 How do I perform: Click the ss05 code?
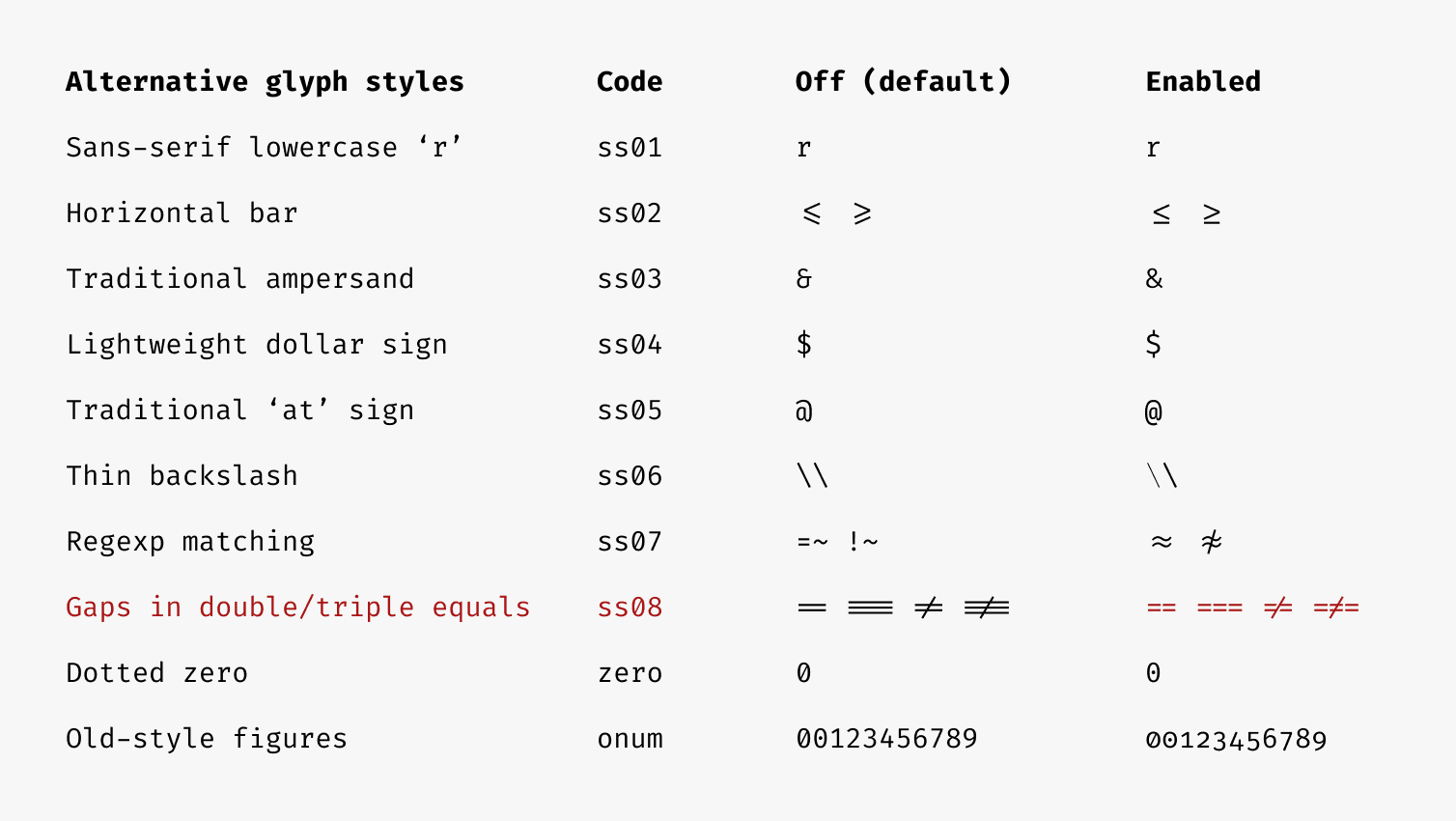[630, 410]
